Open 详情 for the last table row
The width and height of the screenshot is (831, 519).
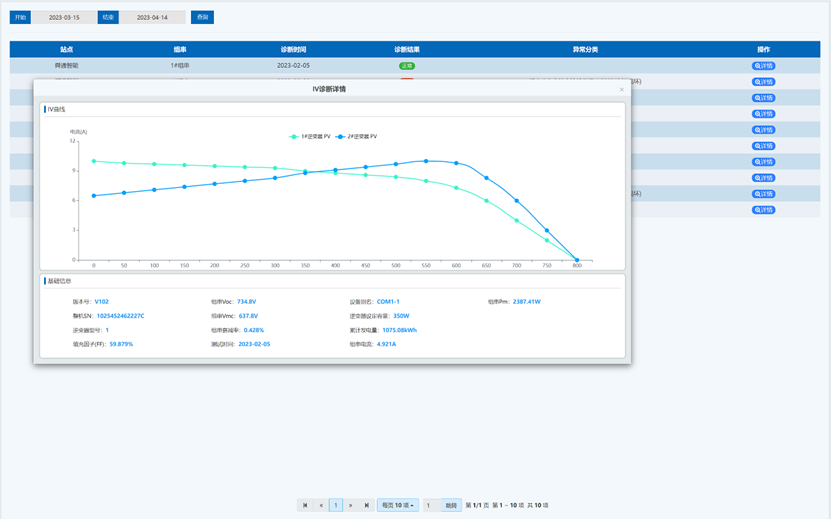click(x=764, y=210)
